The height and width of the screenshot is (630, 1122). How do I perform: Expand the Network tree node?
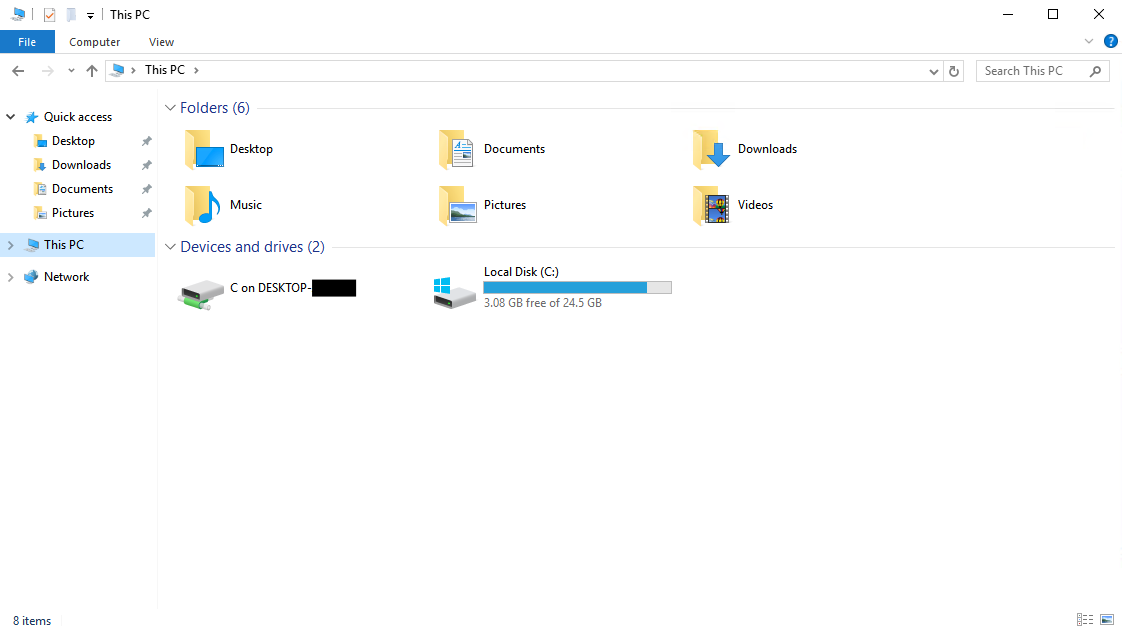click(11, 277)
